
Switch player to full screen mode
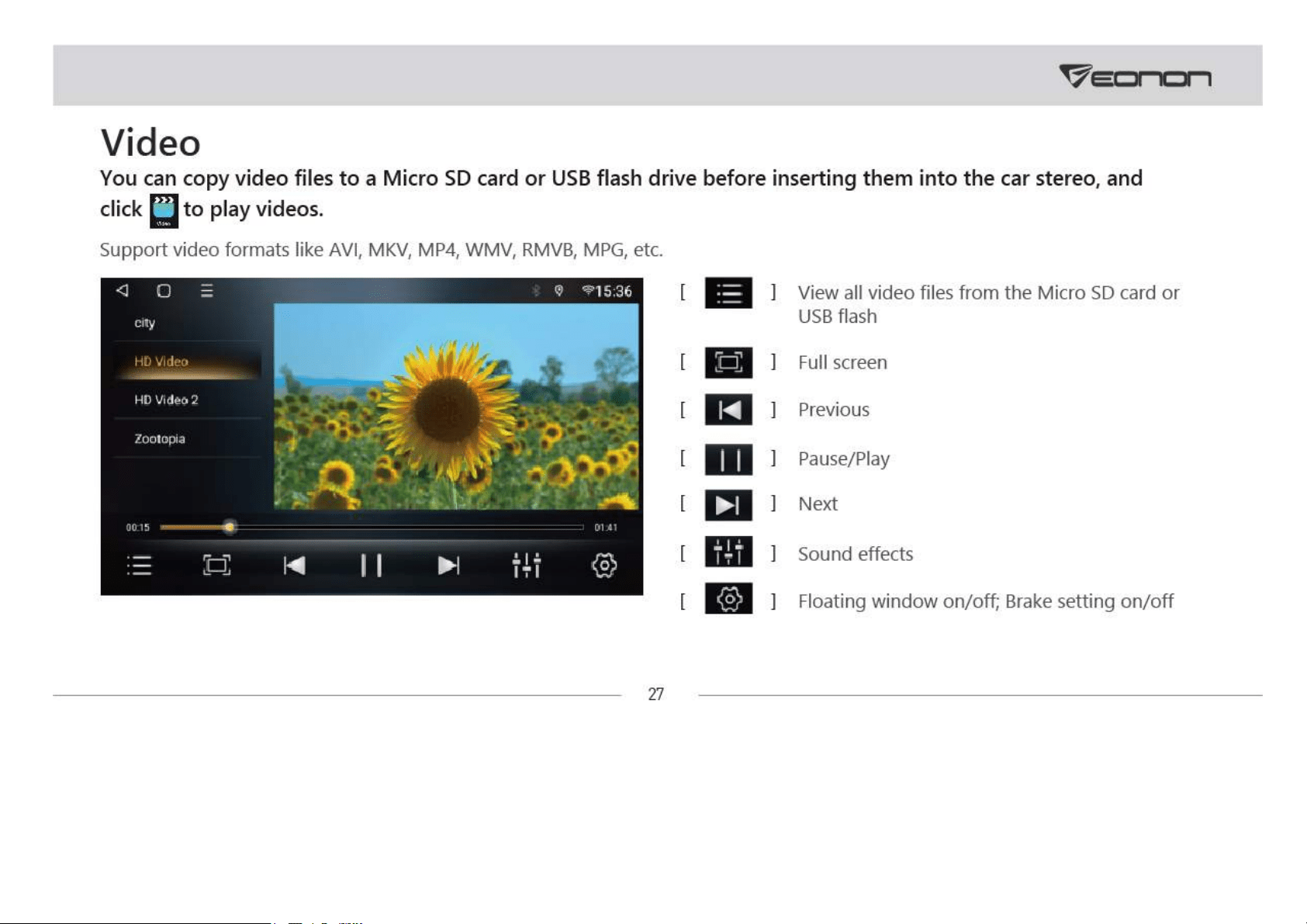216,566
